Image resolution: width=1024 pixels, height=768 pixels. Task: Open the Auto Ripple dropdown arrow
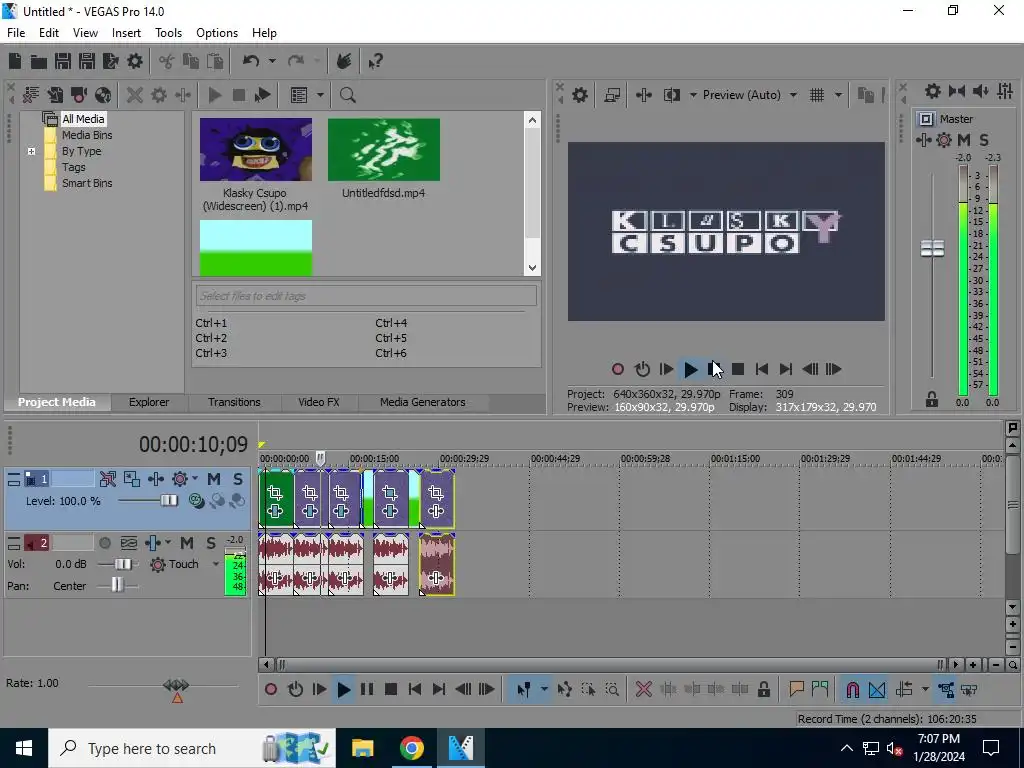pyautogui.click(x=925, y=690)
